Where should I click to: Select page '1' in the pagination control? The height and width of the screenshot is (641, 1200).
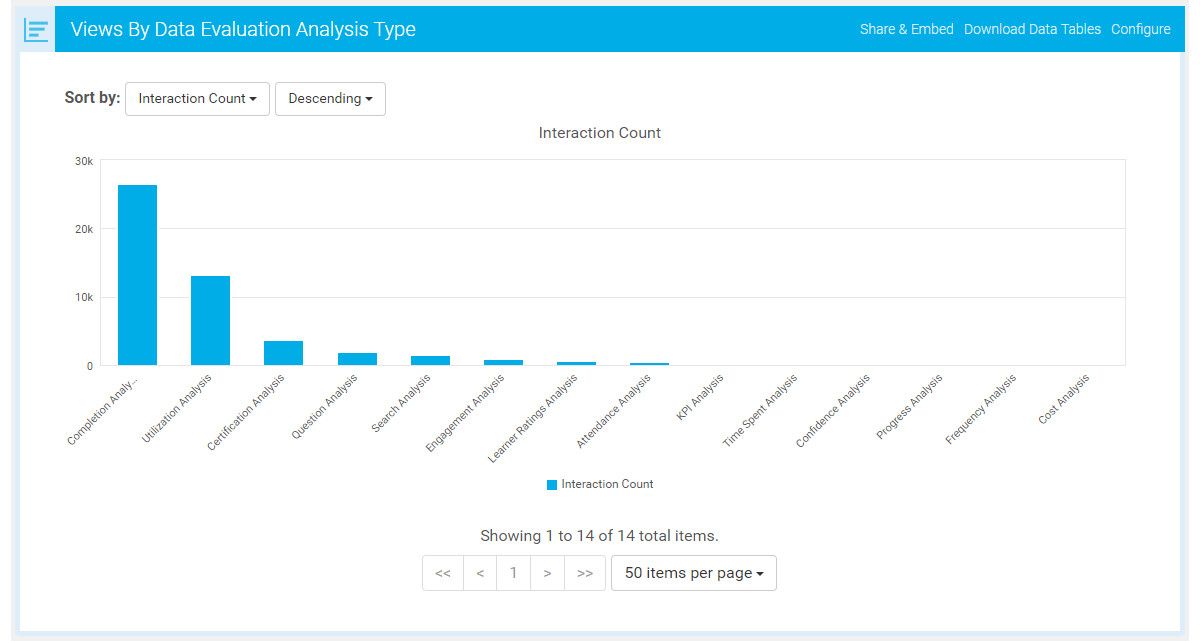pyautogui.click(x=514, y=572)
